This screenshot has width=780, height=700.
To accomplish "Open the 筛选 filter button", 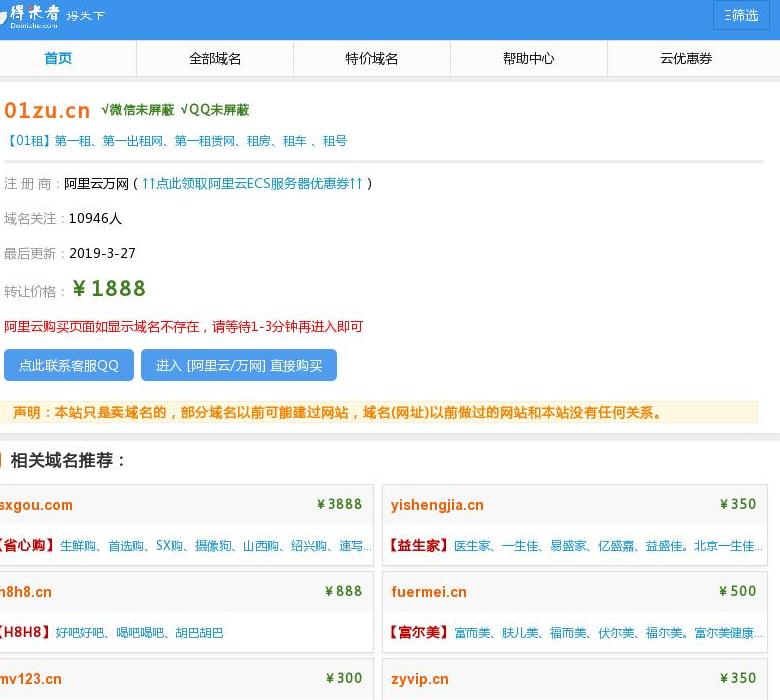I will pos(741,15).
